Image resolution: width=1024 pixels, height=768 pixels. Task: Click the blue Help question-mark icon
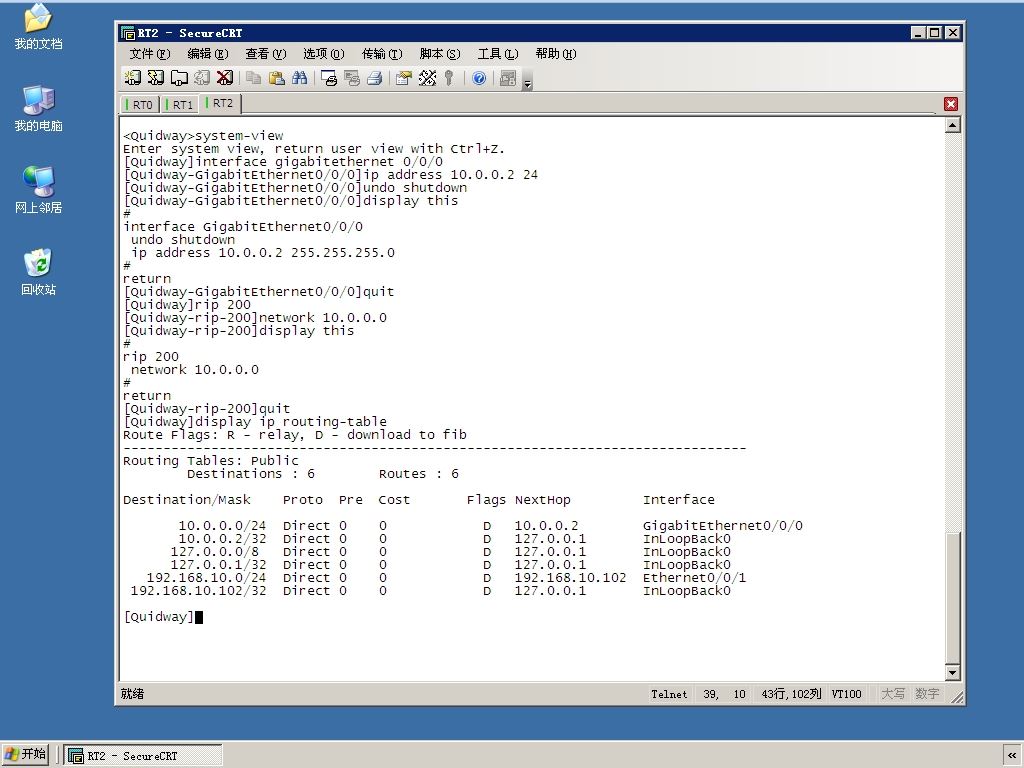coord(479,78)
